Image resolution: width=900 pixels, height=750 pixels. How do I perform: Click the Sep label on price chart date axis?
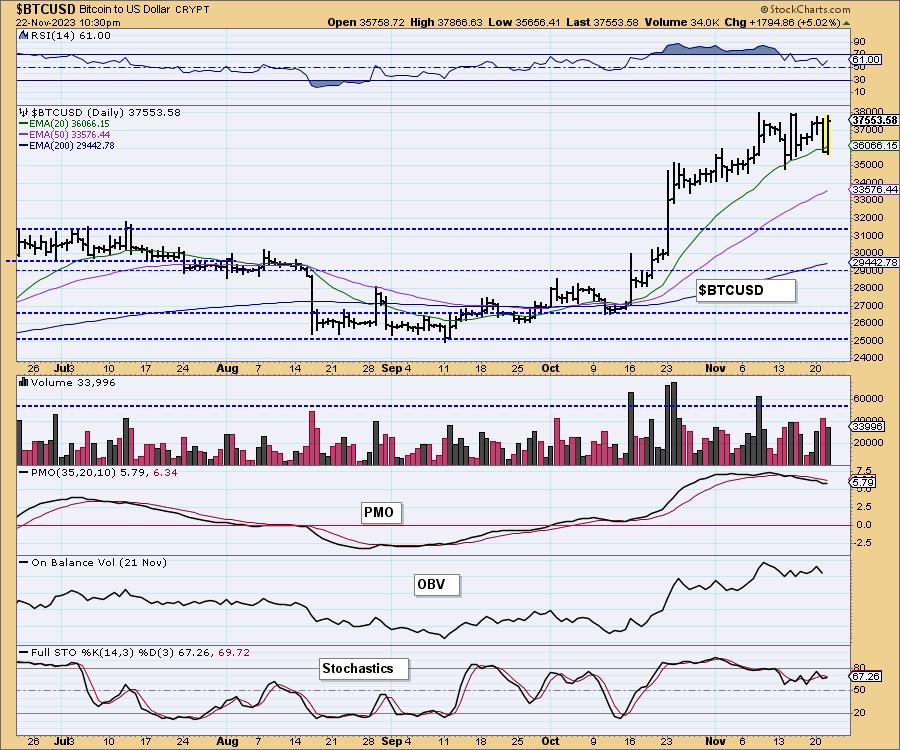391,368
